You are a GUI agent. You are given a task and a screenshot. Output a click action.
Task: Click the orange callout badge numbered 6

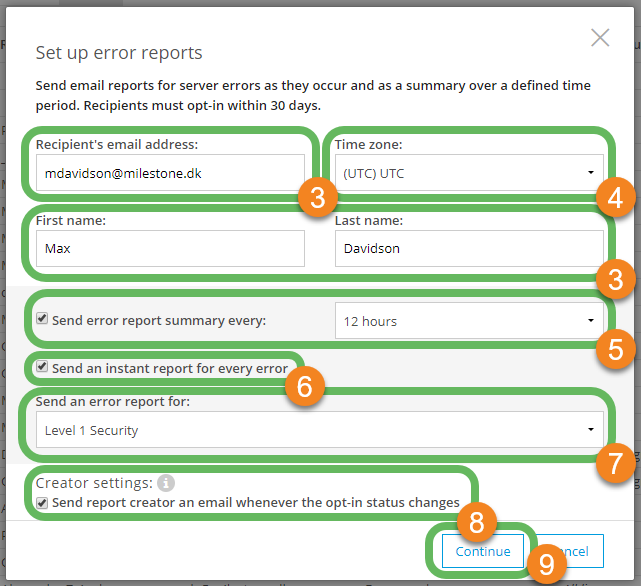308,385
